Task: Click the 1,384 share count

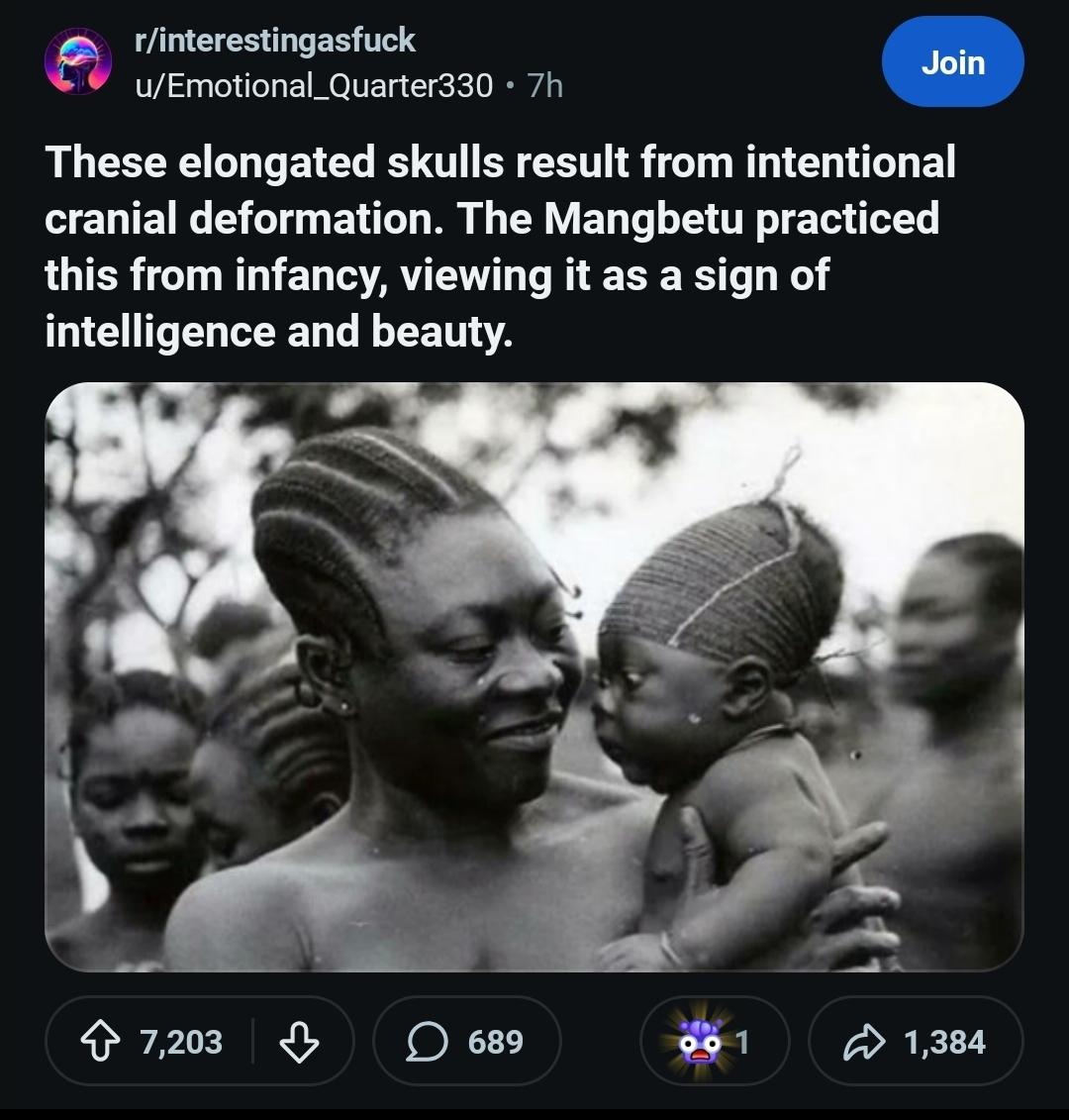Action: 943,1042
